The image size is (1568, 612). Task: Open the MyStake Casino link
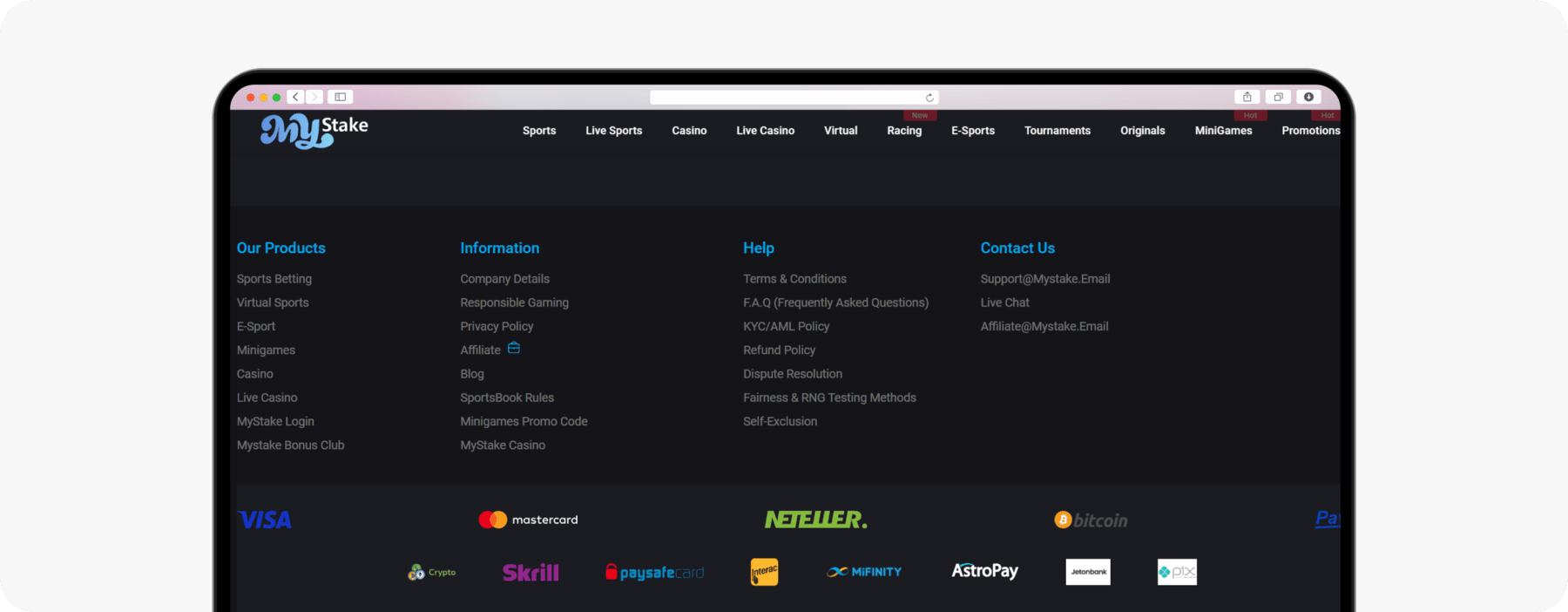[x=503, y=445]
